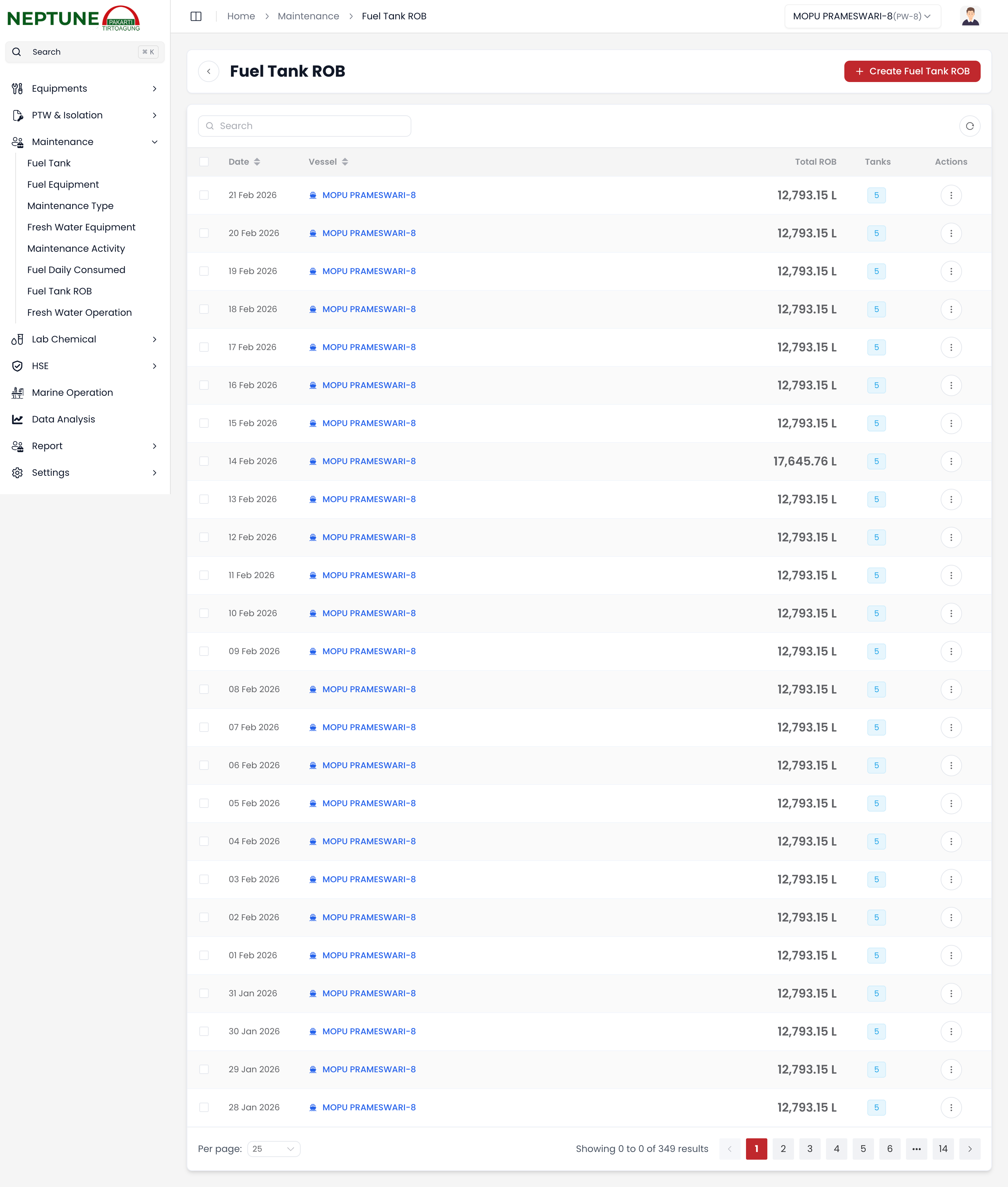Check the select-all header checkbox
1008x1187 pixels.
[x=204, y=162]
